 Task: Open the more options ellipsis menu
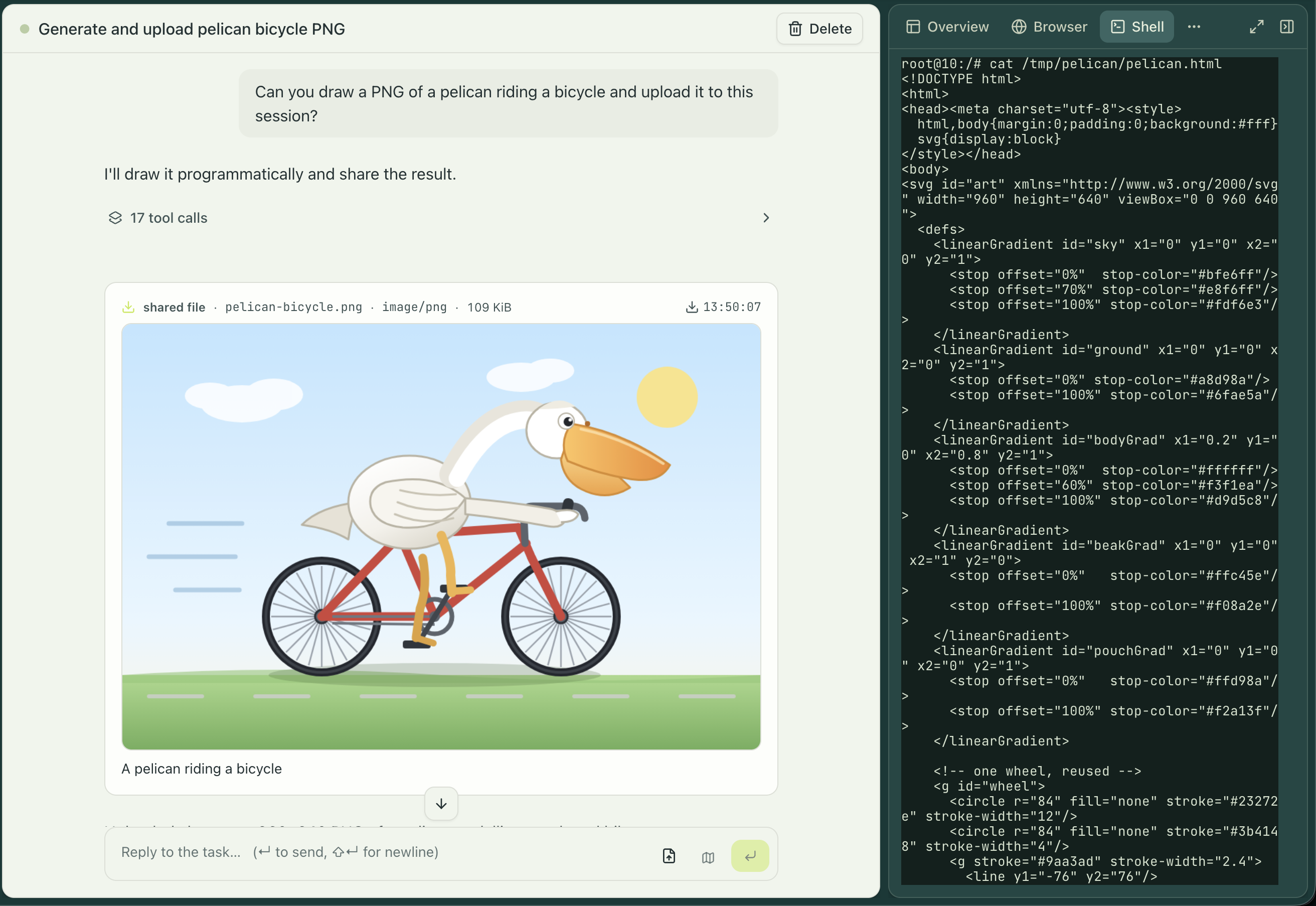click(1194, 27)
